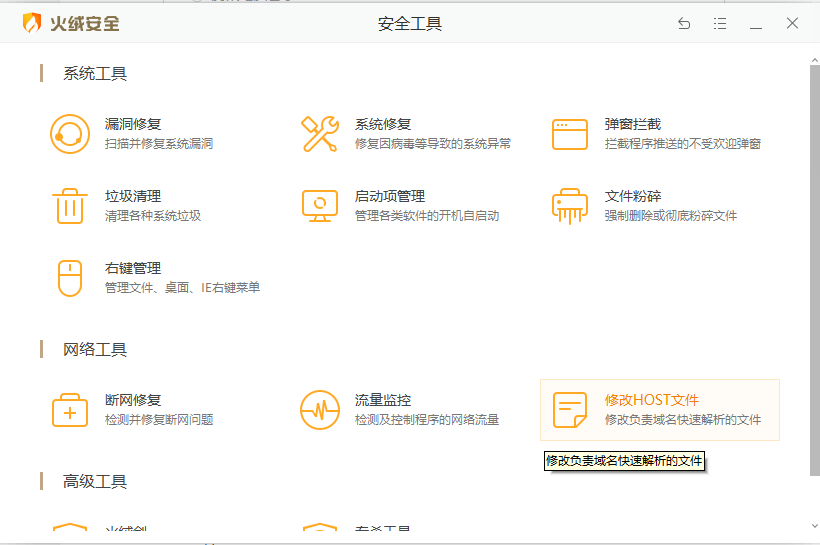This screenshot has height=545, width=820.
Task: Click the 流量监控 title text
Action: coord(383,400)
